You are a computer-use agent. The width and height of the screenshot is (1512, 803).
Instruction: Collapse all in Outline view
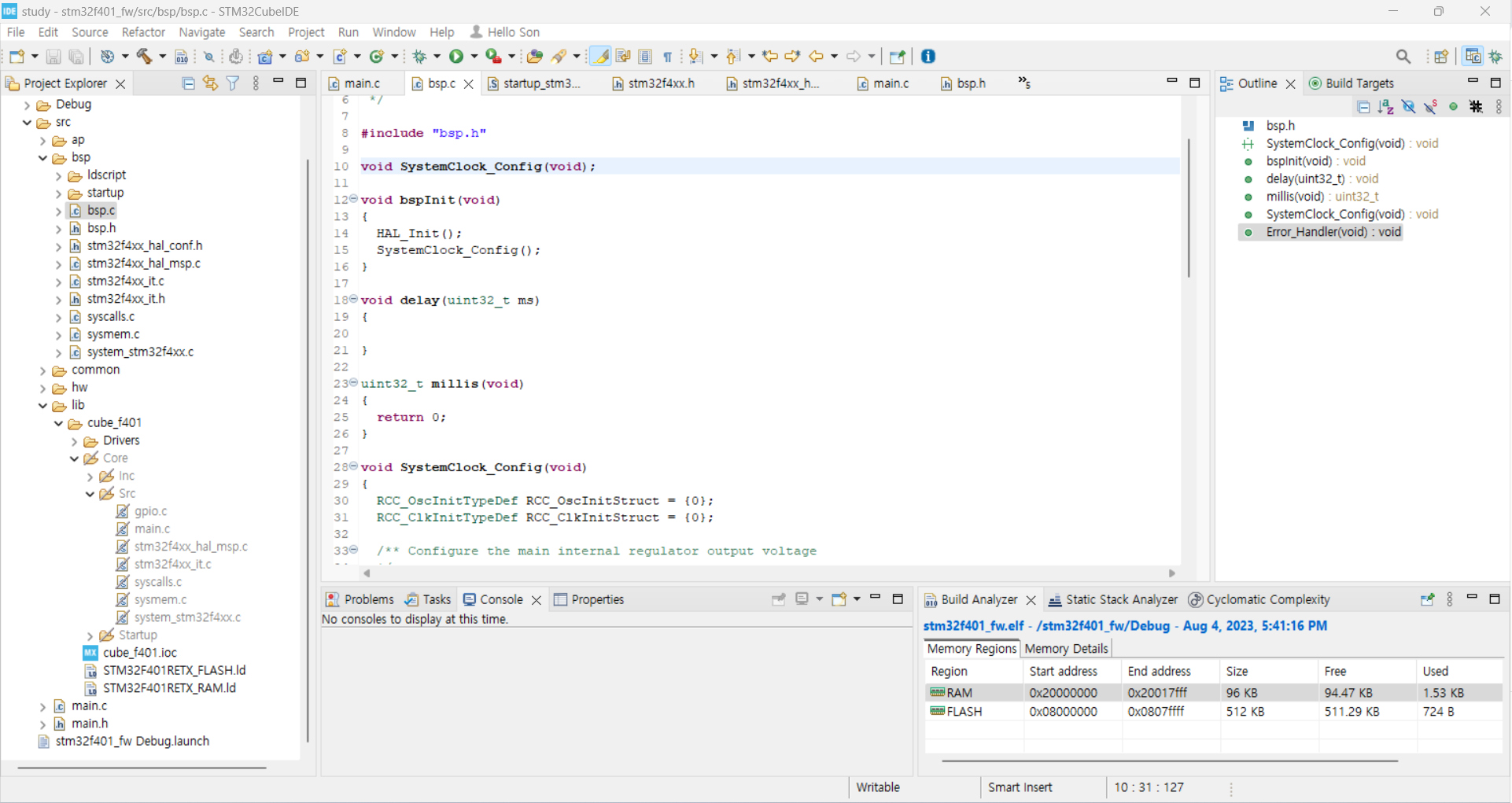[x=1364, y=107]
